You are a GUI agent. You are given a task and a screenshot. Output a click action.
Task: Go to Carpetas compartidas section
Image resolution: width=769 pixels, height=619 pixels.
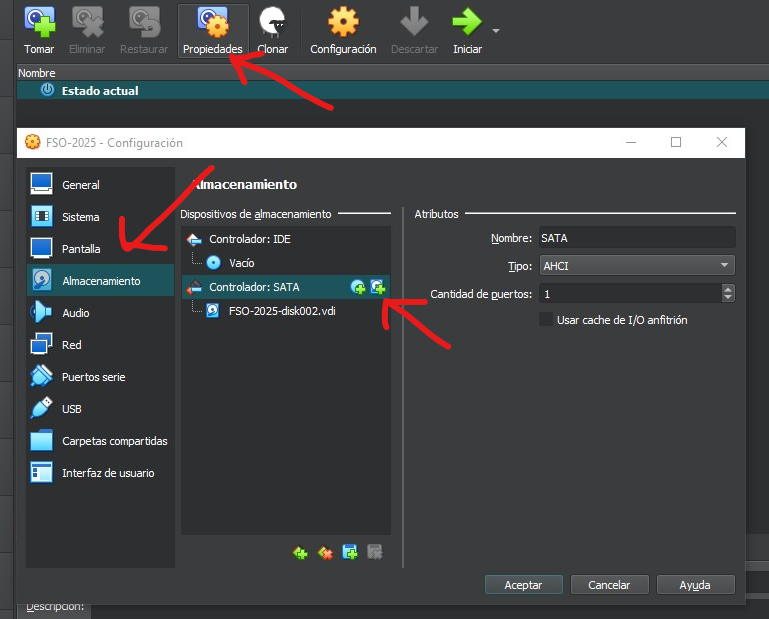tap(114, 441)
